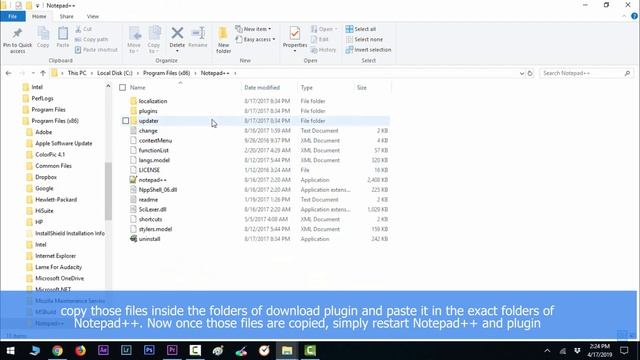Click the Properties checkmark icon
The image size is (640, 360).
(295, 33)
